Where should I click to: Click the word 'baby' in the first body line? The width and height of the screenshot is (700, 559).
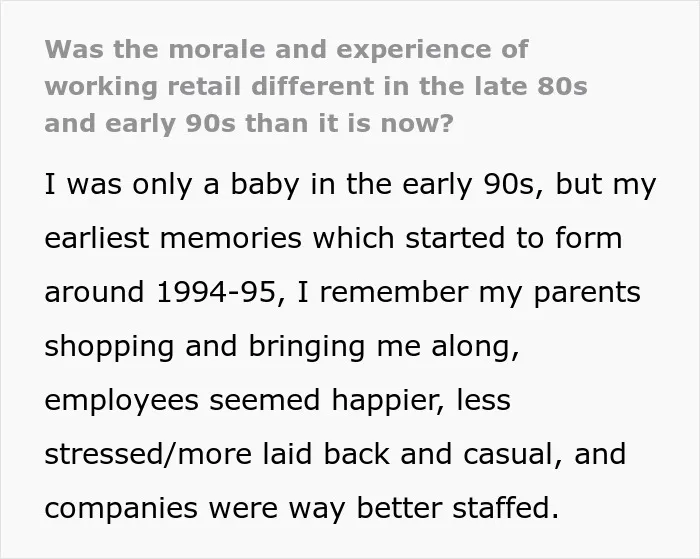(x=264, y=185)
